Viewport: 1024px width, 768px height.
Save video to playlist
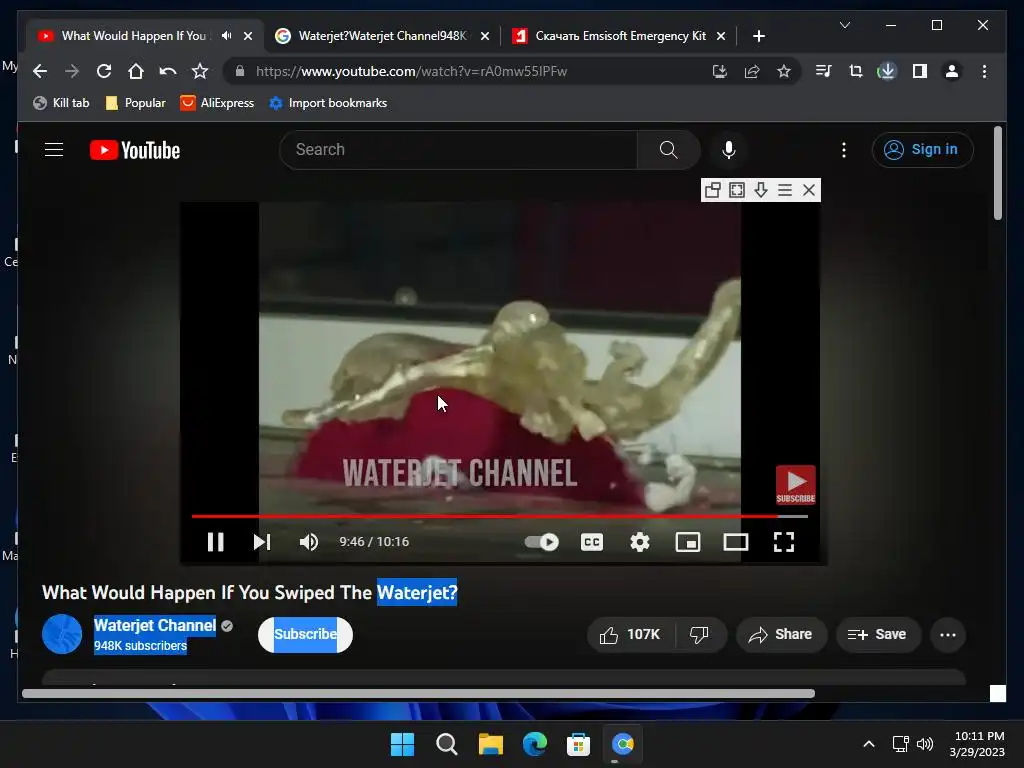[x=878, y=634]
